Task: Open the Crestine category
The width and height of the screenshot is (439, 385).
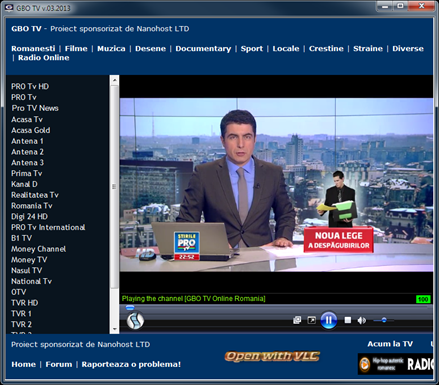Action: 326,49
